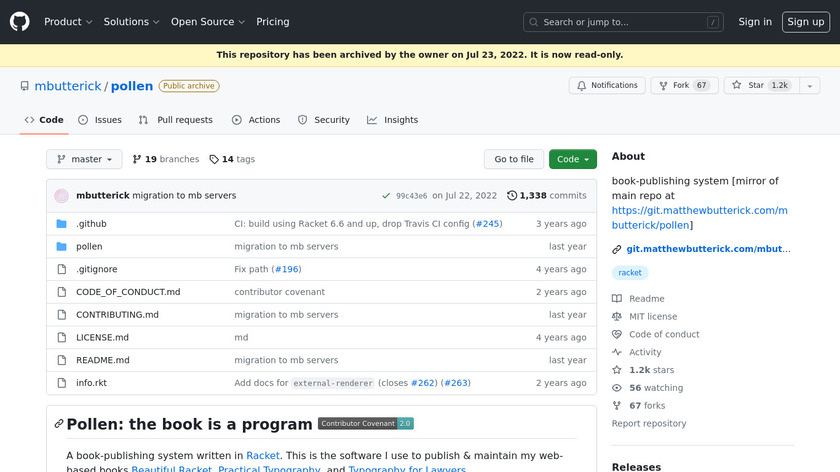Viewport: 840px width, 472px height.
Task: Focus the Search or jump to field
Action: pyautogui.click(x=623, y=22)
